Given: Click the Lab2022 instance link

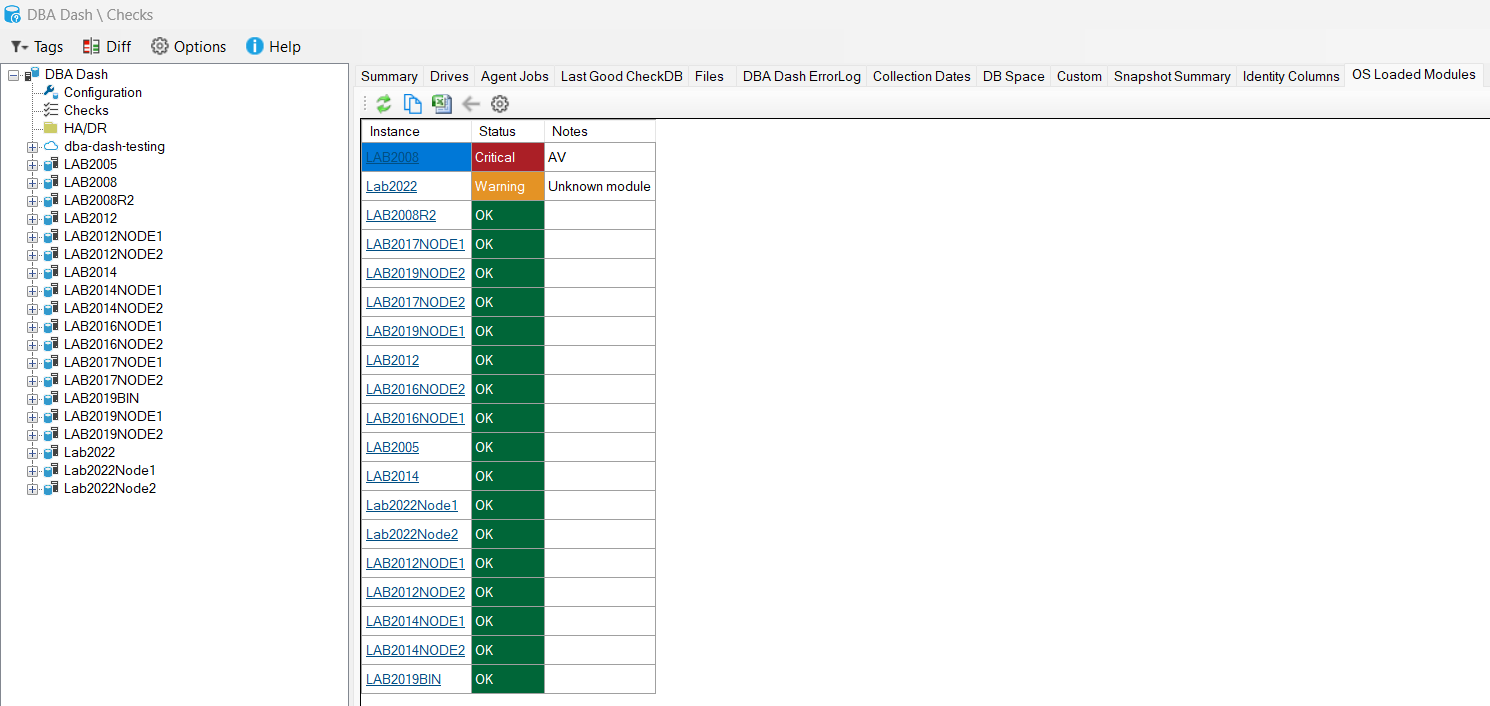Looking at the screenshot, I should (x=391, y=187).
